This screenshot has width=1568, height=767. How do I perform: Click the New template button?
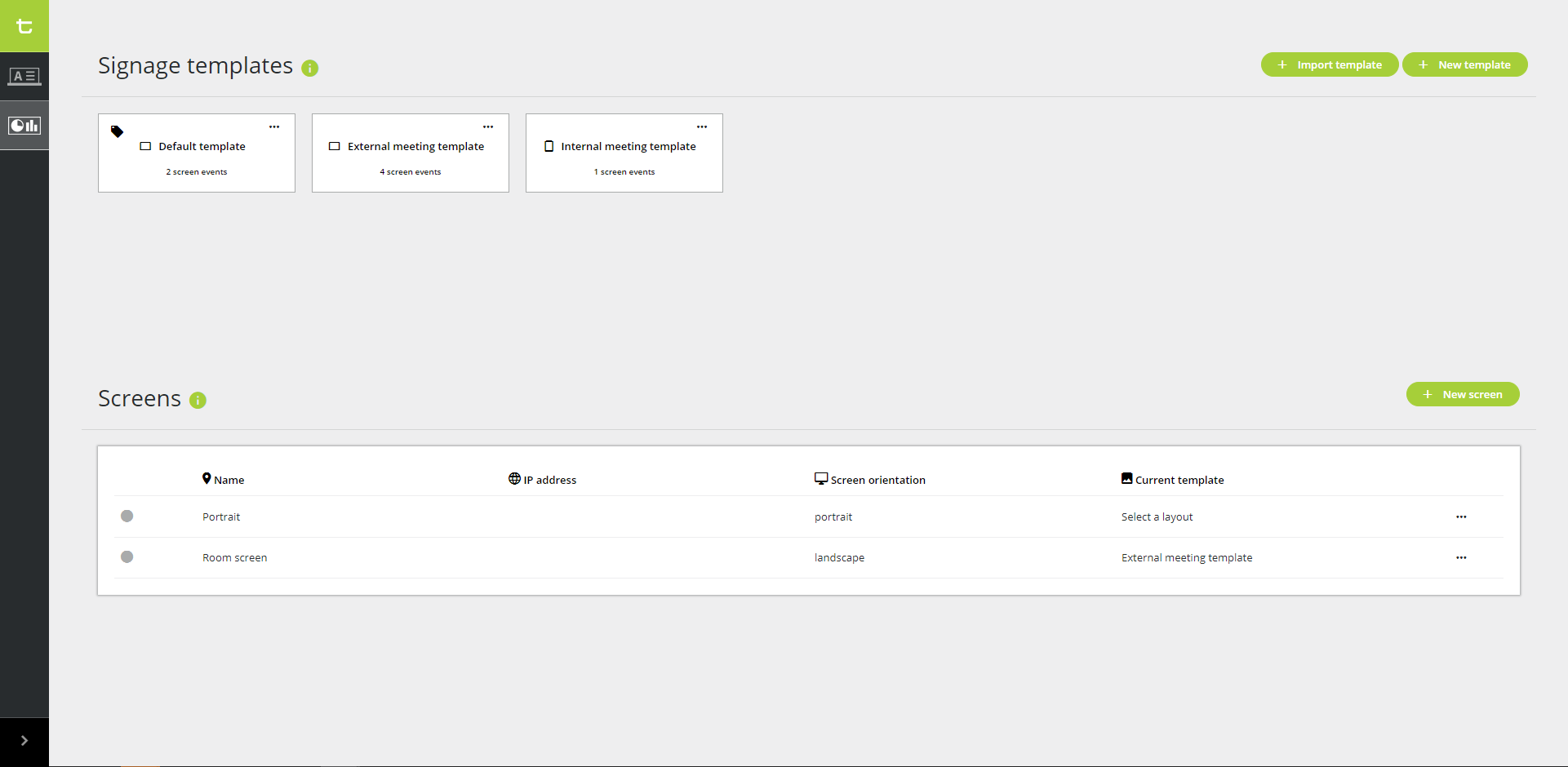1464,65
